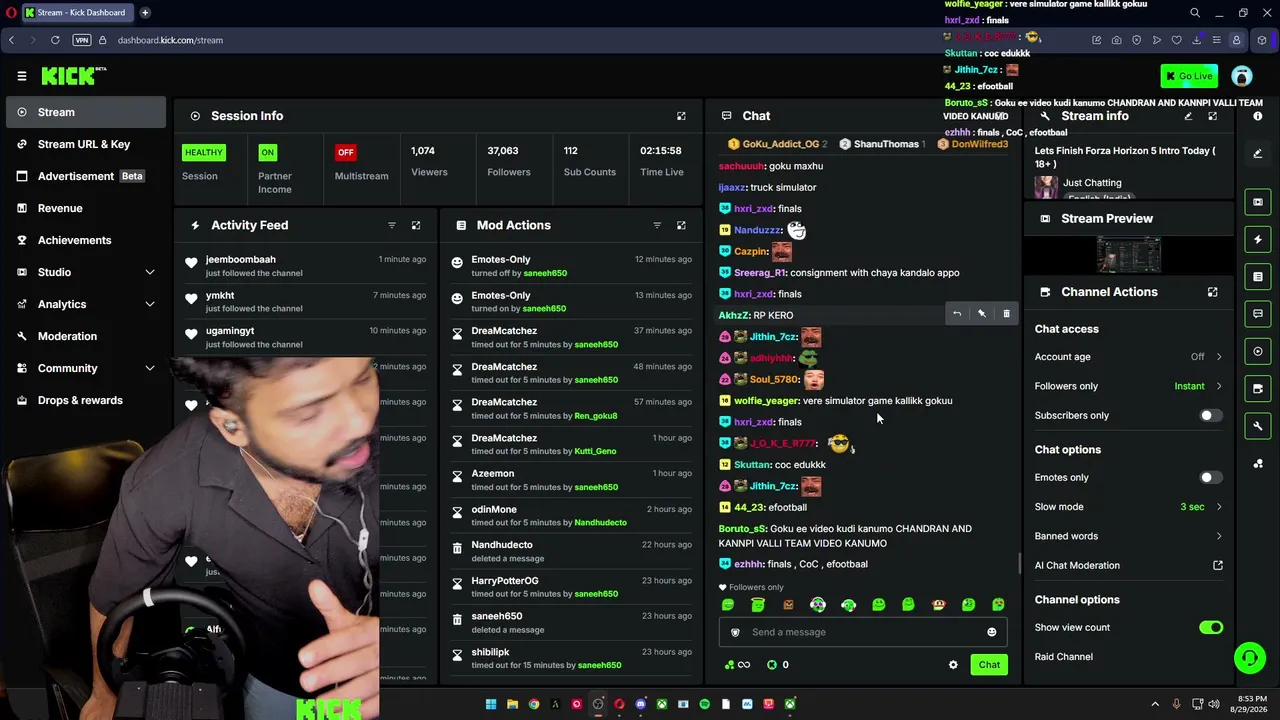This screenshot has width=1280, height=720.
Task: Open the Banned words settings
Action: pos(1128,536)
